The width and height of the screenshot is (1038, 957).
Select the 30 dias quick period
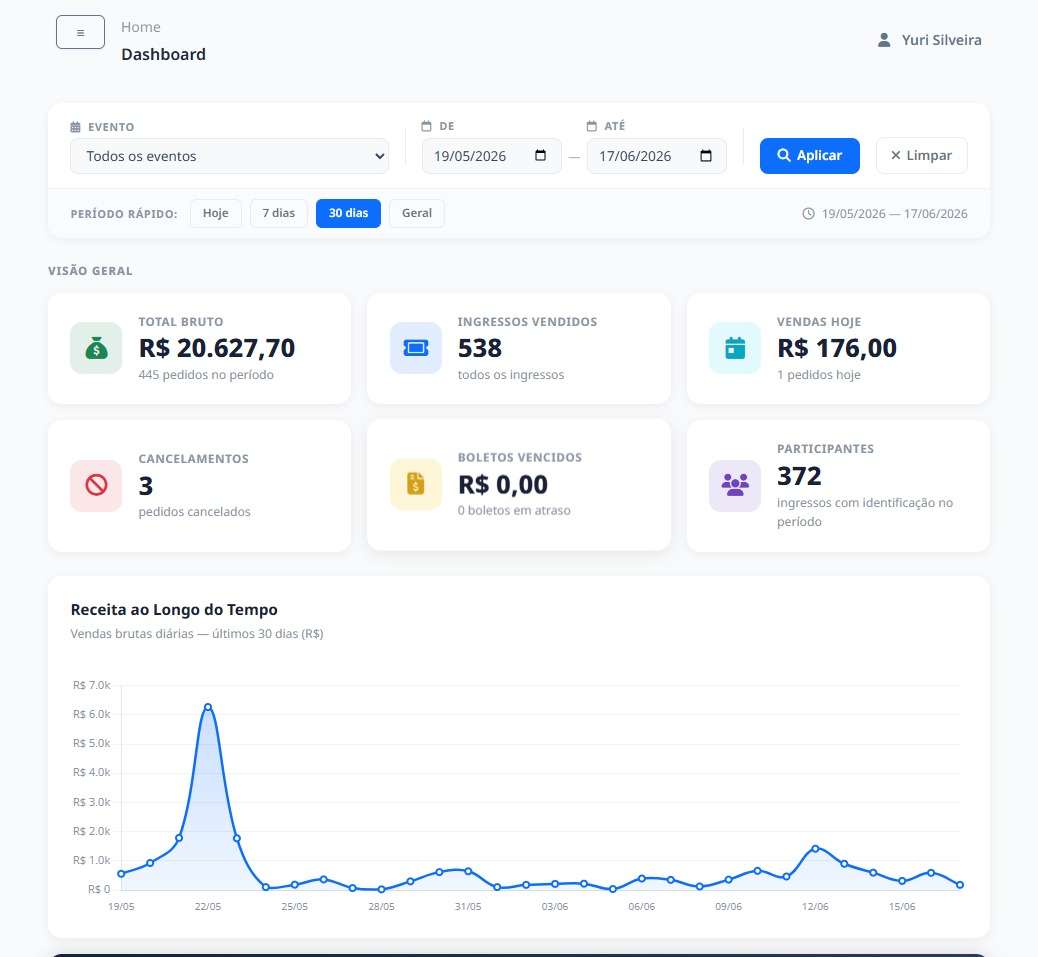point(348,213)
